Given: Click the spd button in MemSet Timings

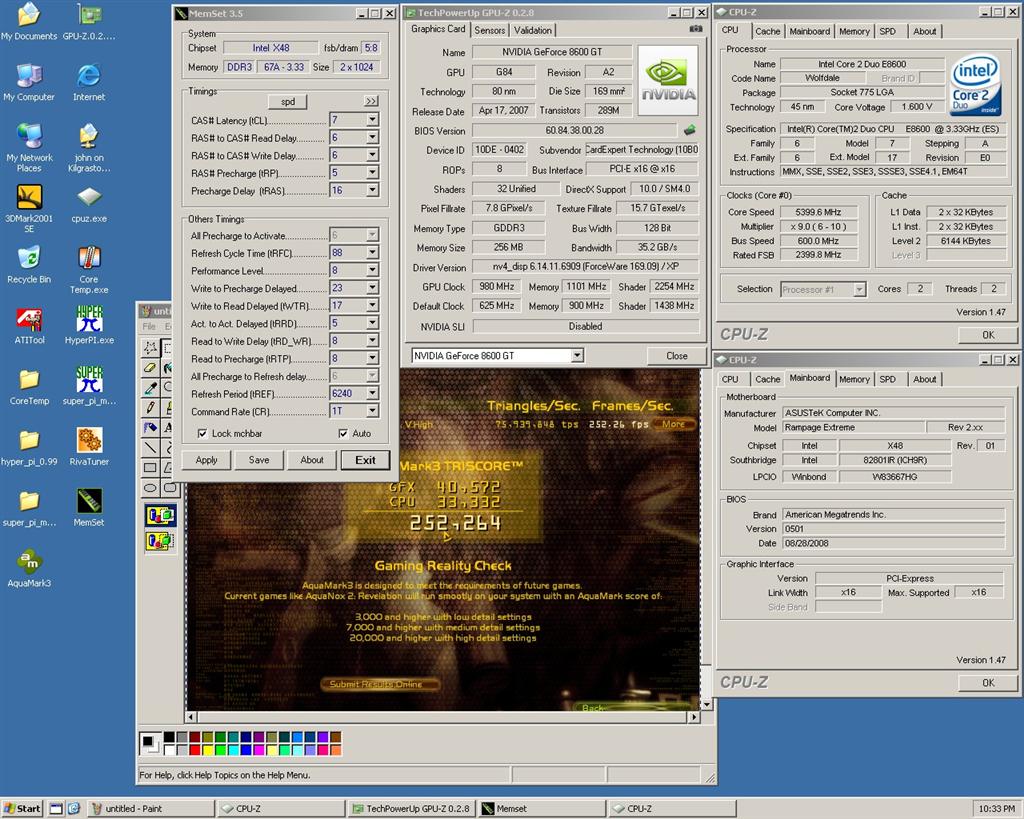Looking at the screenshot, I should point(288,101).
